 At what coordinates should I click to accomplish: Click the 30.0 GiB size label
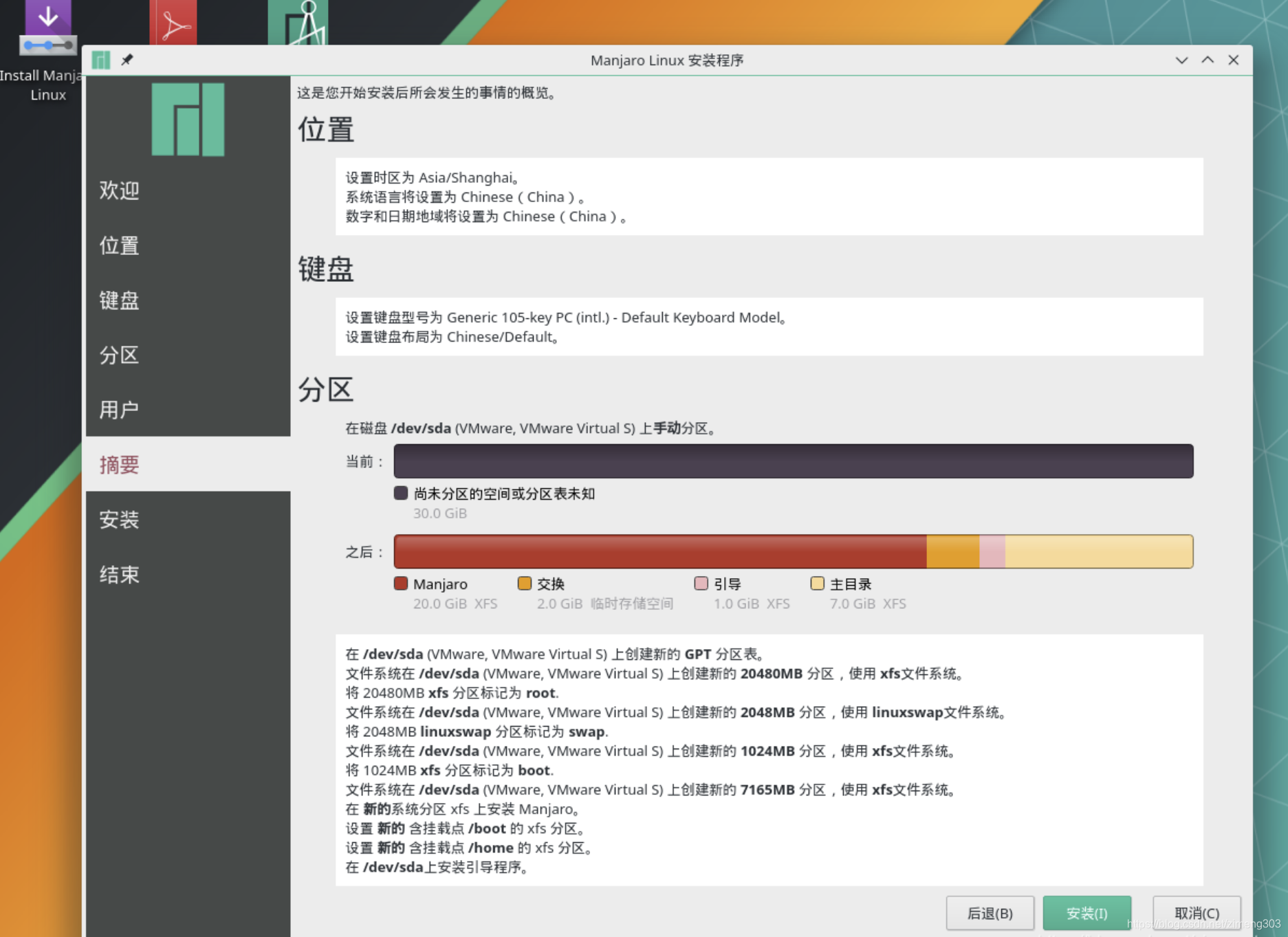pyautogui.click(x=440, y=514)
